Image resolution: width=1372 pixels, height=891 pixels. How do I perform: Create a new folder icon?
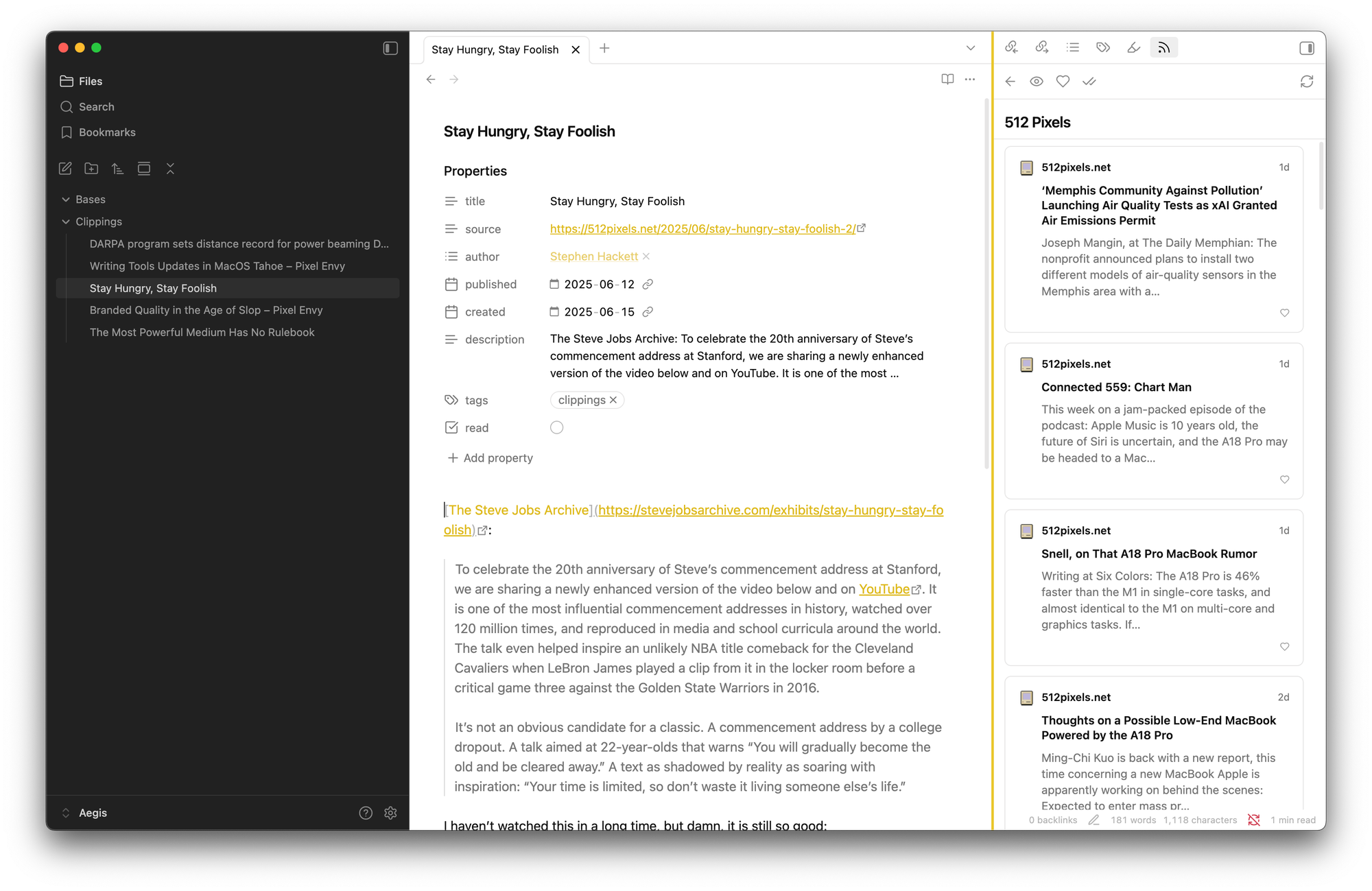point(91,168)
